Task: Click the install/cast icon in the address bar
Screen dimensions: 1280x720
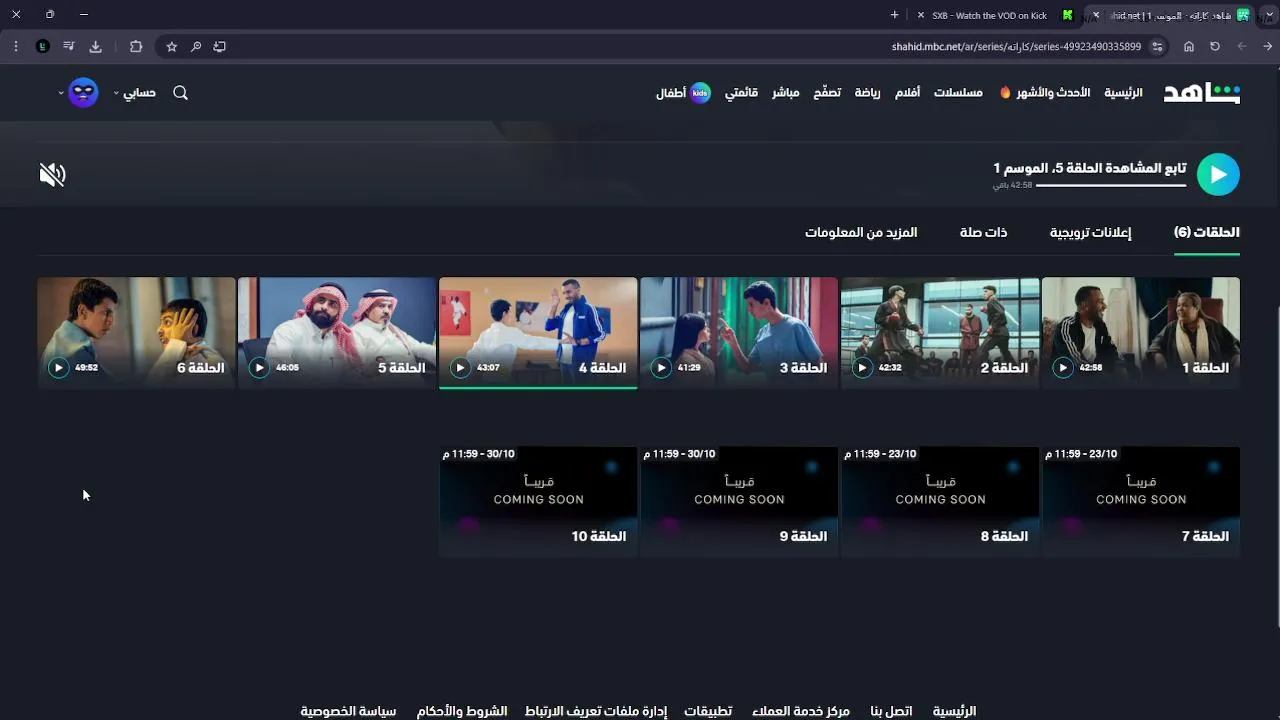Action: (220, 46)
